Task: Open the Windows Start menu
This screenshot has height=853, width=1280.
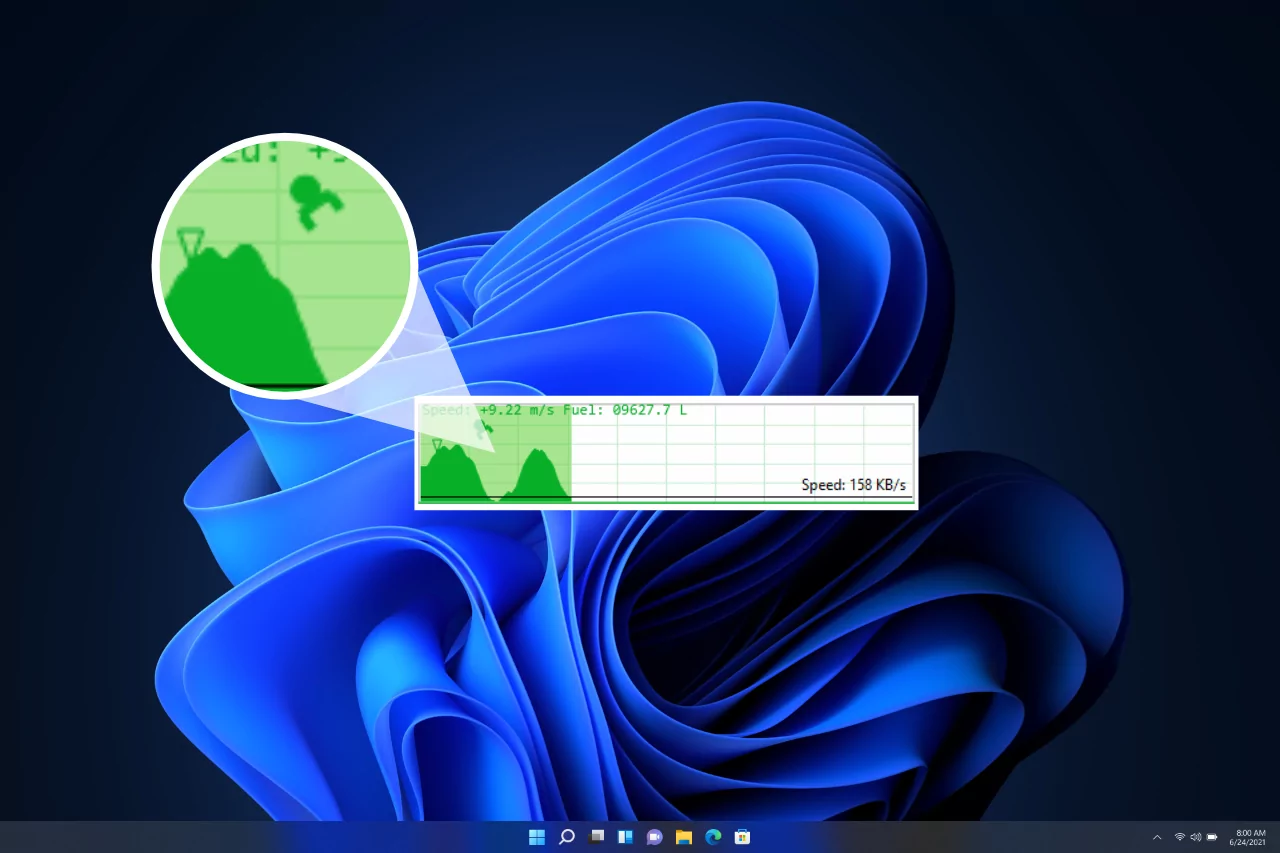Action: click(537, 836)
